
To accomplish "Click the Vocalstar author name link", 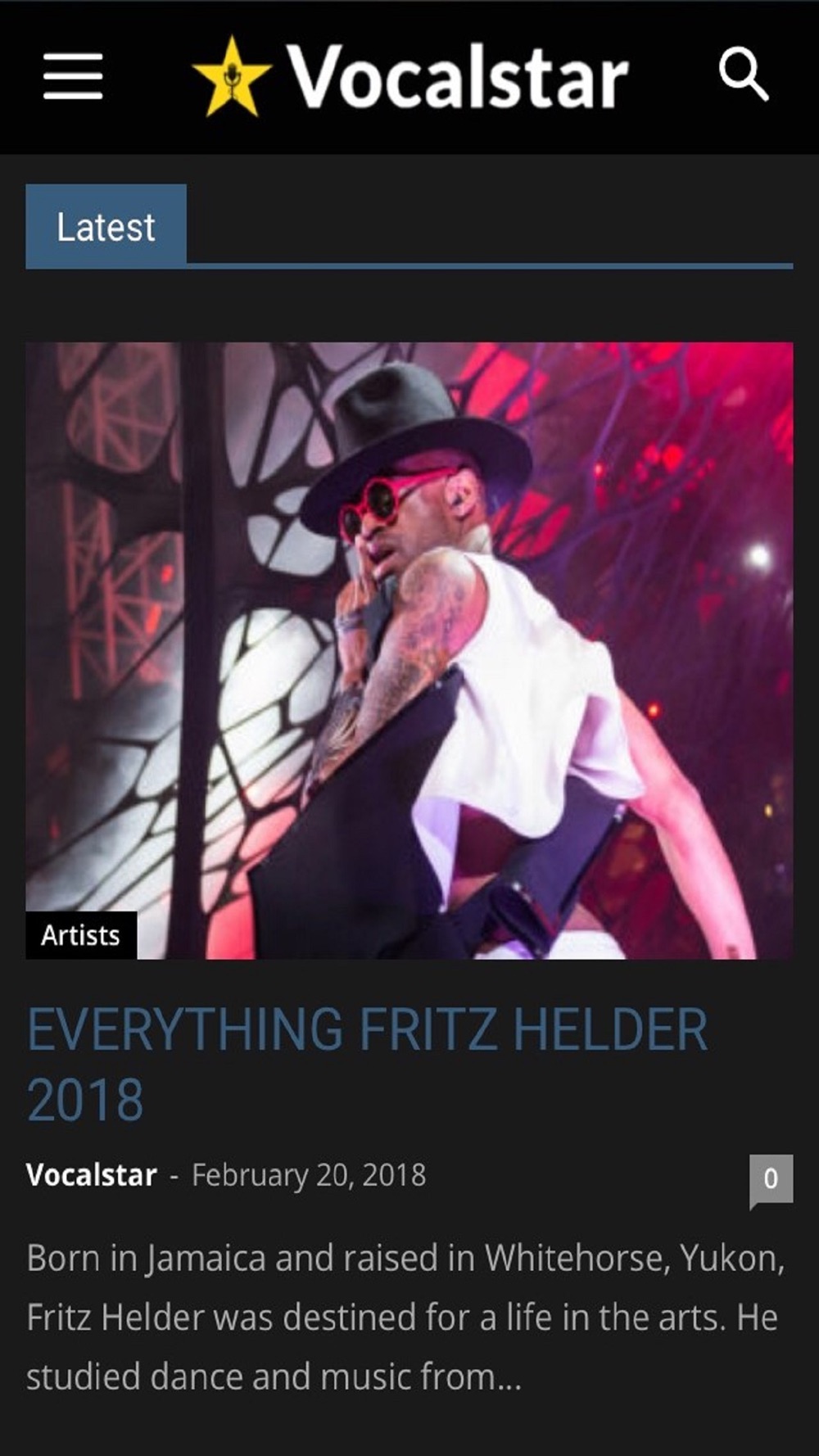I will pyautogui.click(x=92, y=1175).
